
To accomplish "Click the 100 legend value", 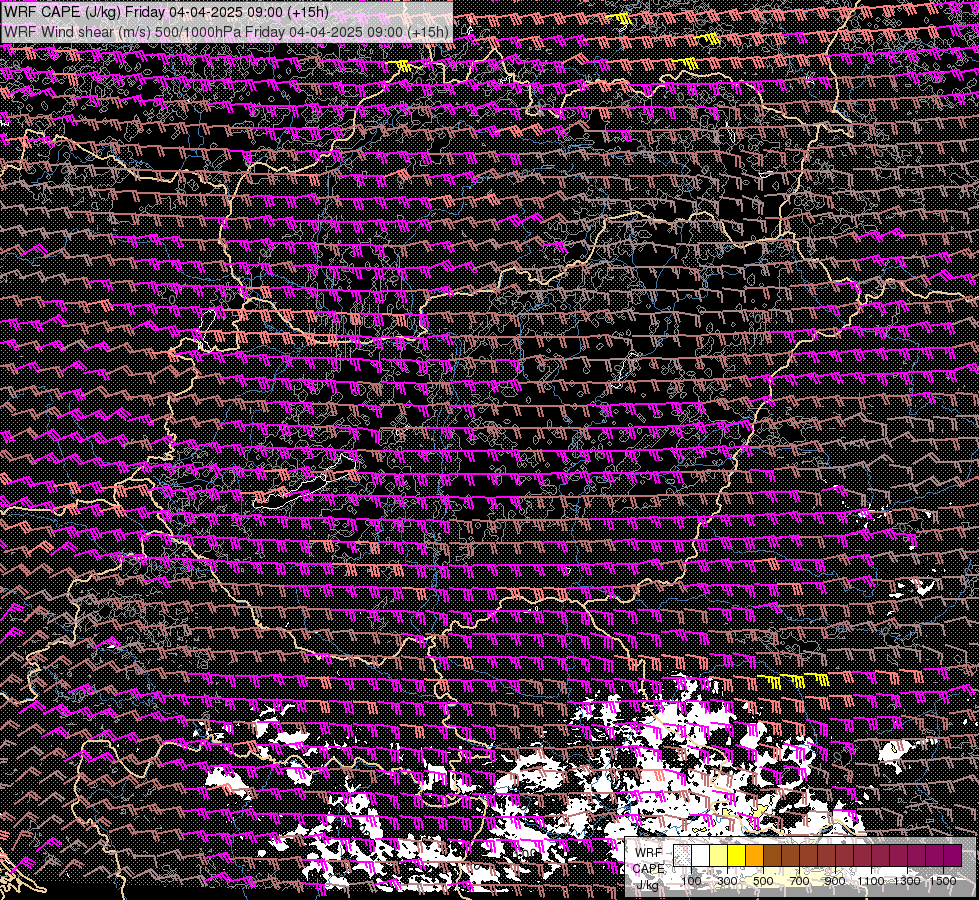I will (x=691, y=881).
